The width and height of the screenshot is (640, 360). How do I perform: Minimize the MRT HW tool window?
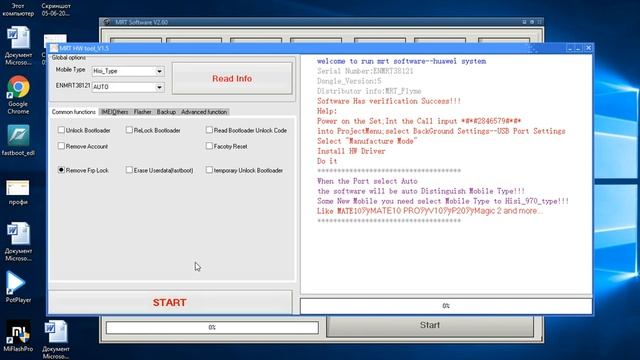[x=570, y=48]
